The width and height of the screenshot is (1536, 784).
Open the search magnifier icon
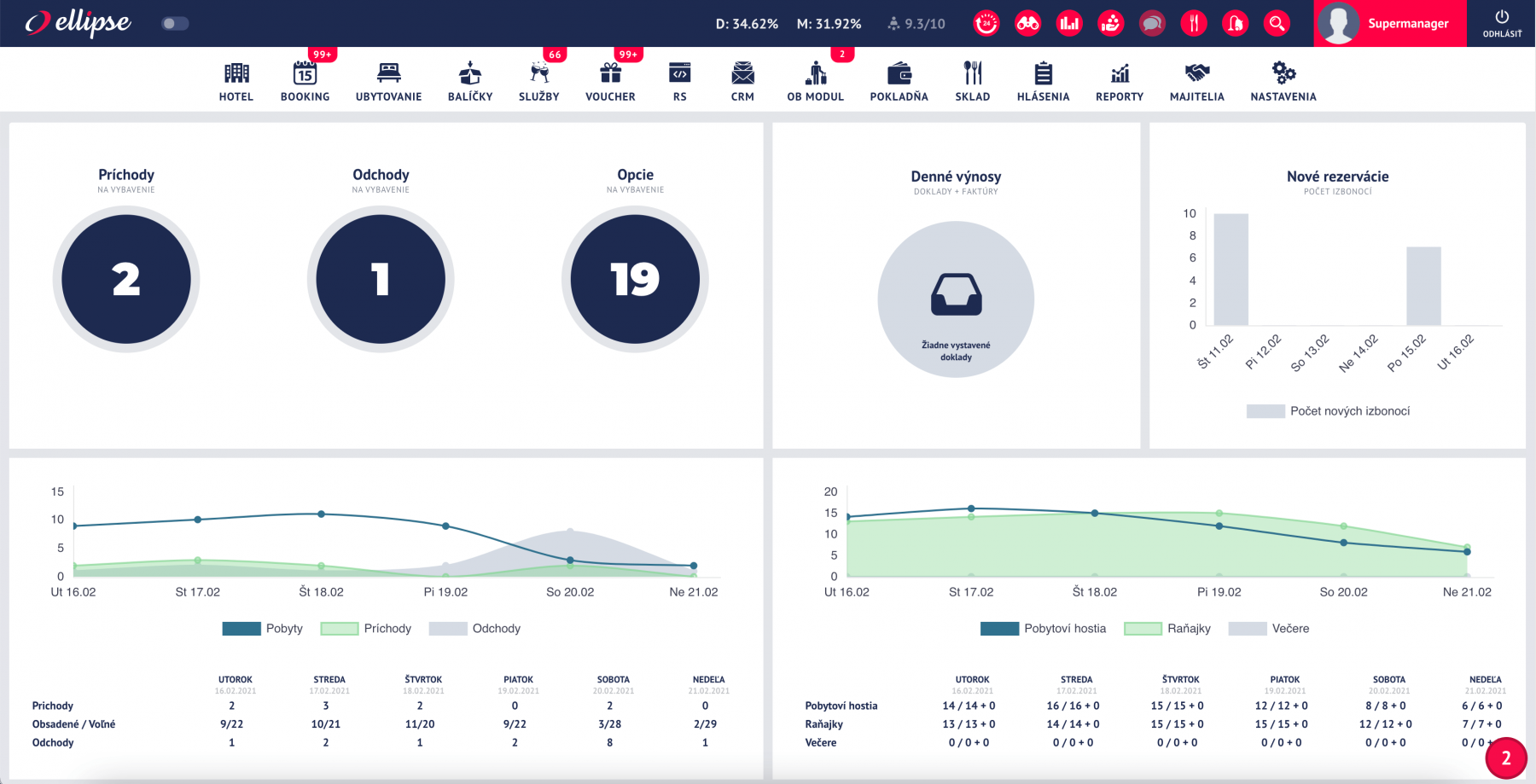tap(1277, 23)
